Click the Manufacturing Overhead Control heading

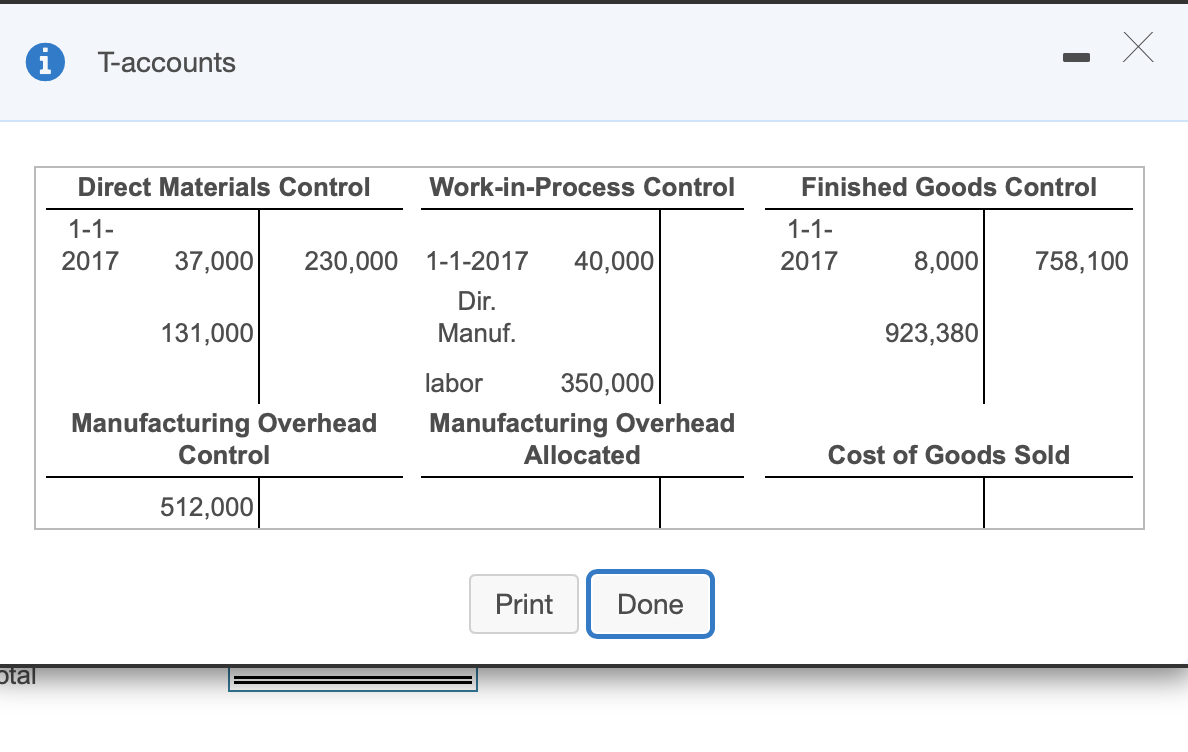224,439
